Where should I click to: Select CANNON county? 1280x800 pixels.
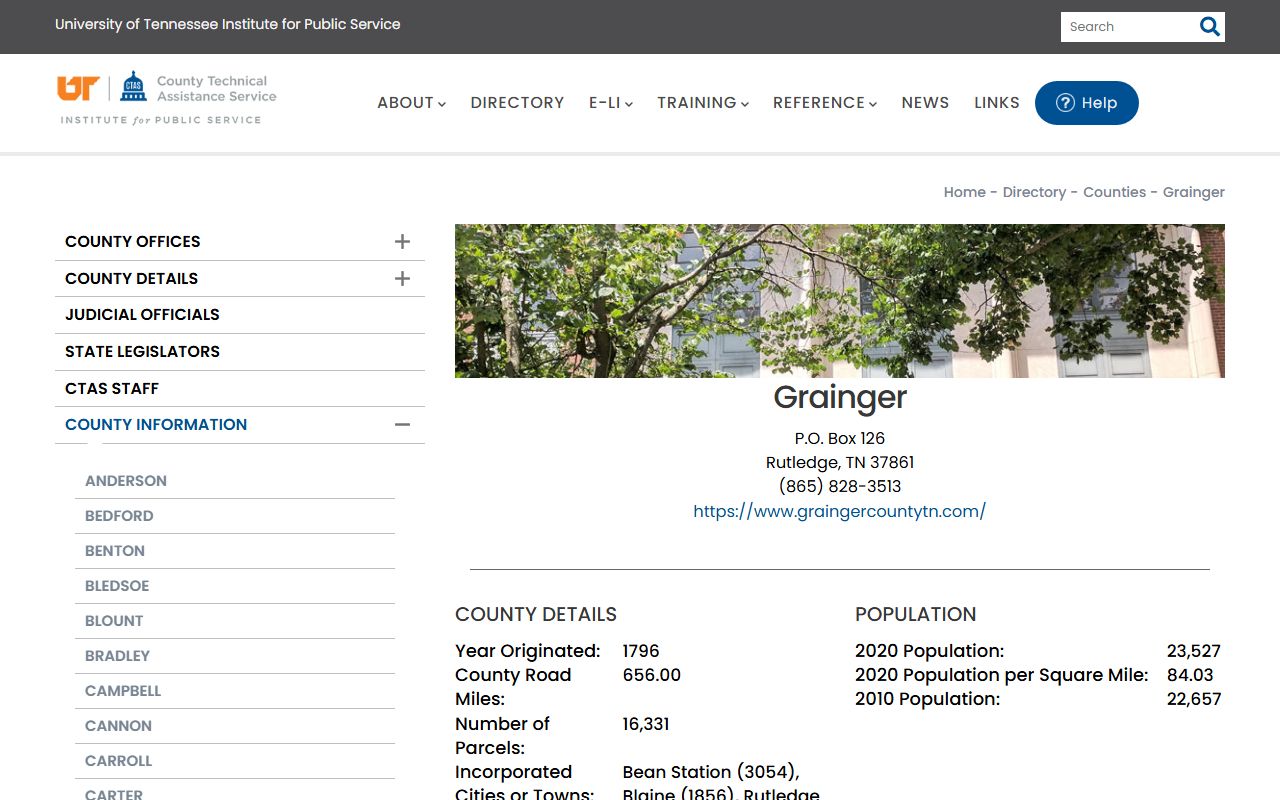[118, 726]
